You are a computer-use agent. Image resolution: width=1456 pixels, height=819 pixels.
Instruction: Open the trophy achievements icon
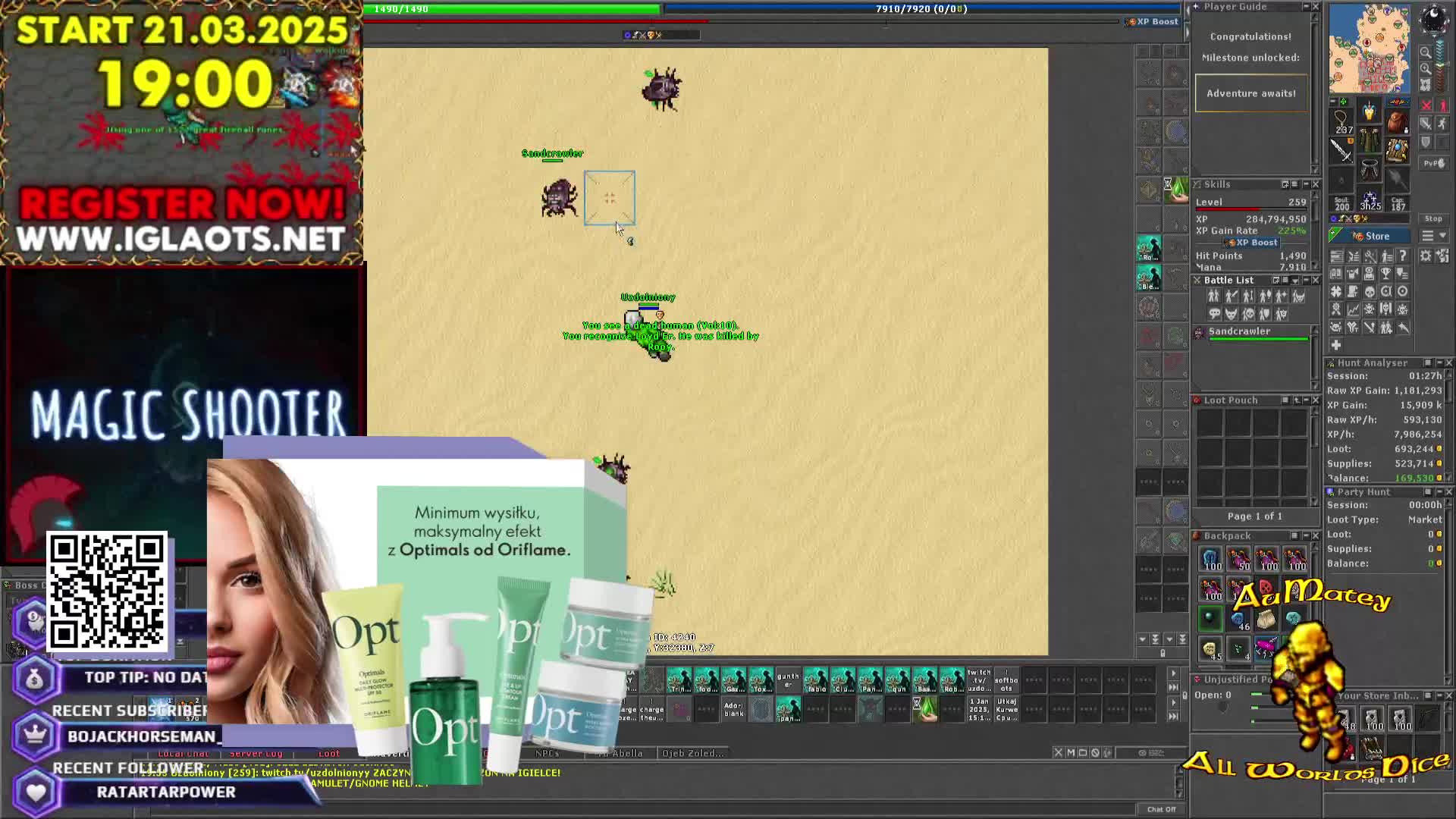1386,273
